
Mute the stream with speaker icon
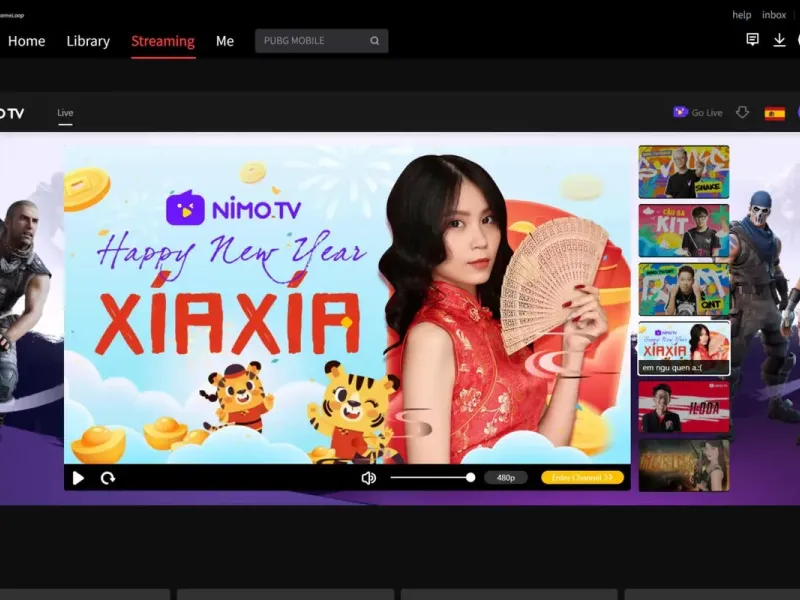tap(368, 478)
